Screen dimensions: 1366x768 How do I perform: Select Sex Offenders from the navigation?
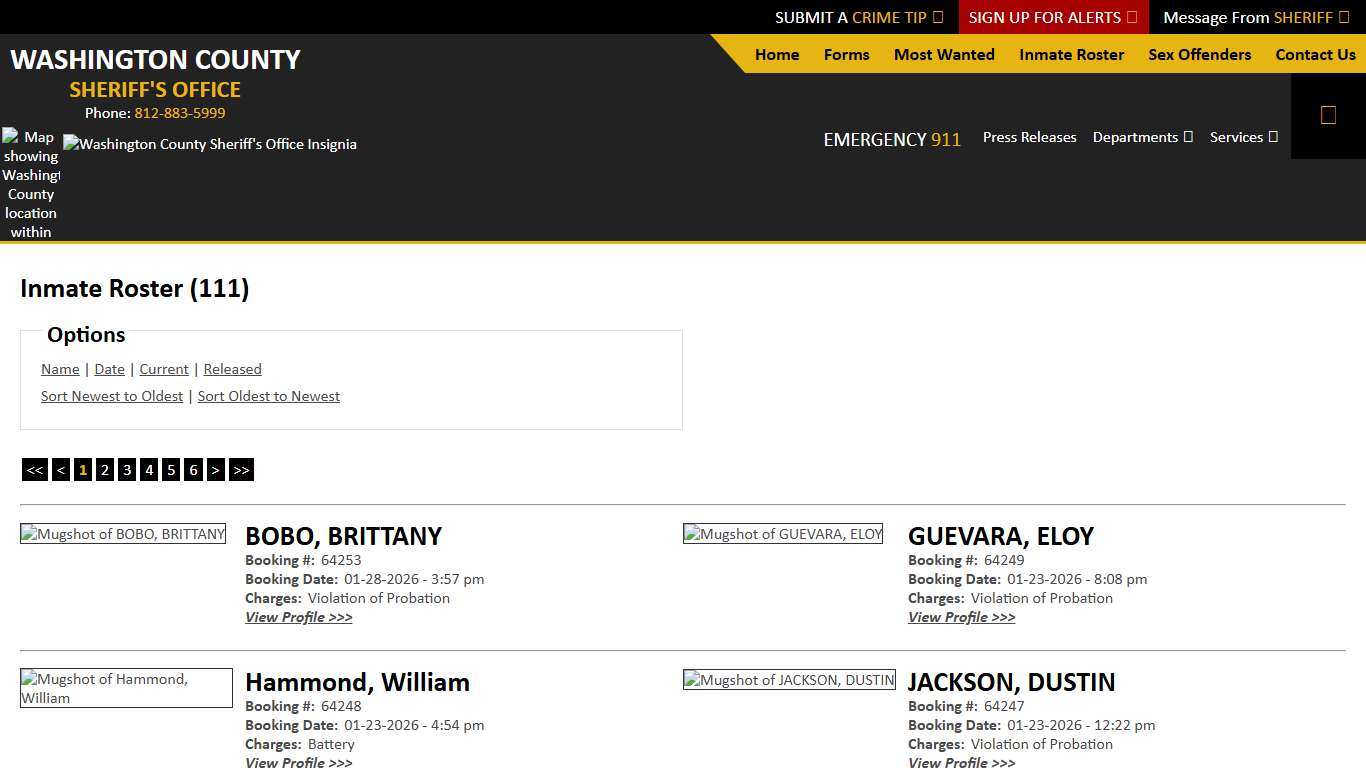point(1199,55)
